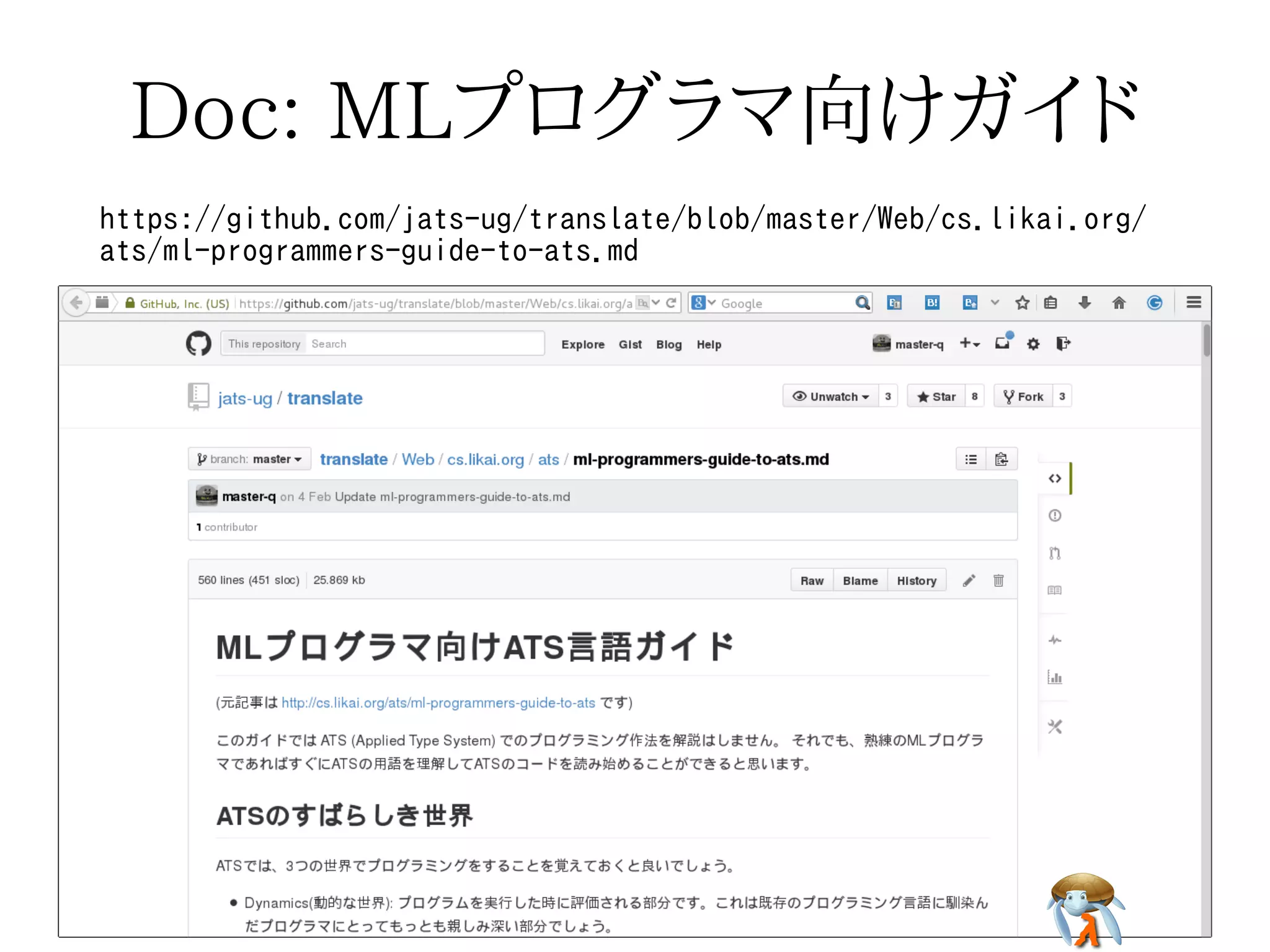Open the bookmarks list icon
This screenshot has width=1270, height=952.
(1050, 302)
